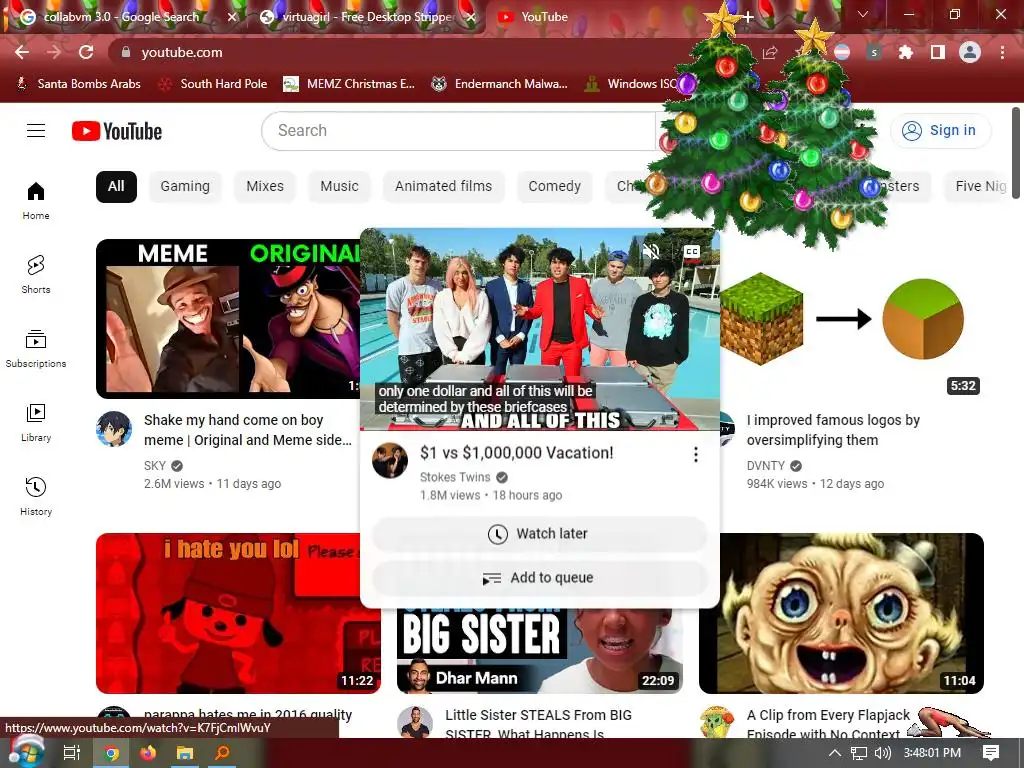Switch to collabvm 3.0 Google Search tab
The height and width of the screenshot is (768, 1024).
121,17
